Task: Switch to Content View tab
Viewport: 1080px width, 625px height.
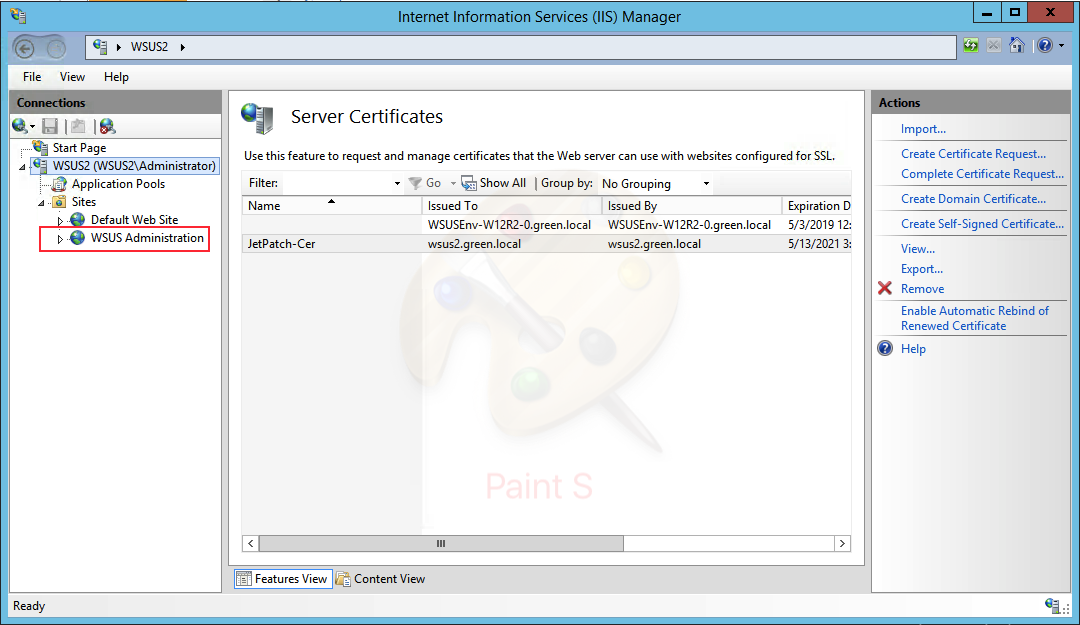Action: click(380, 579)
